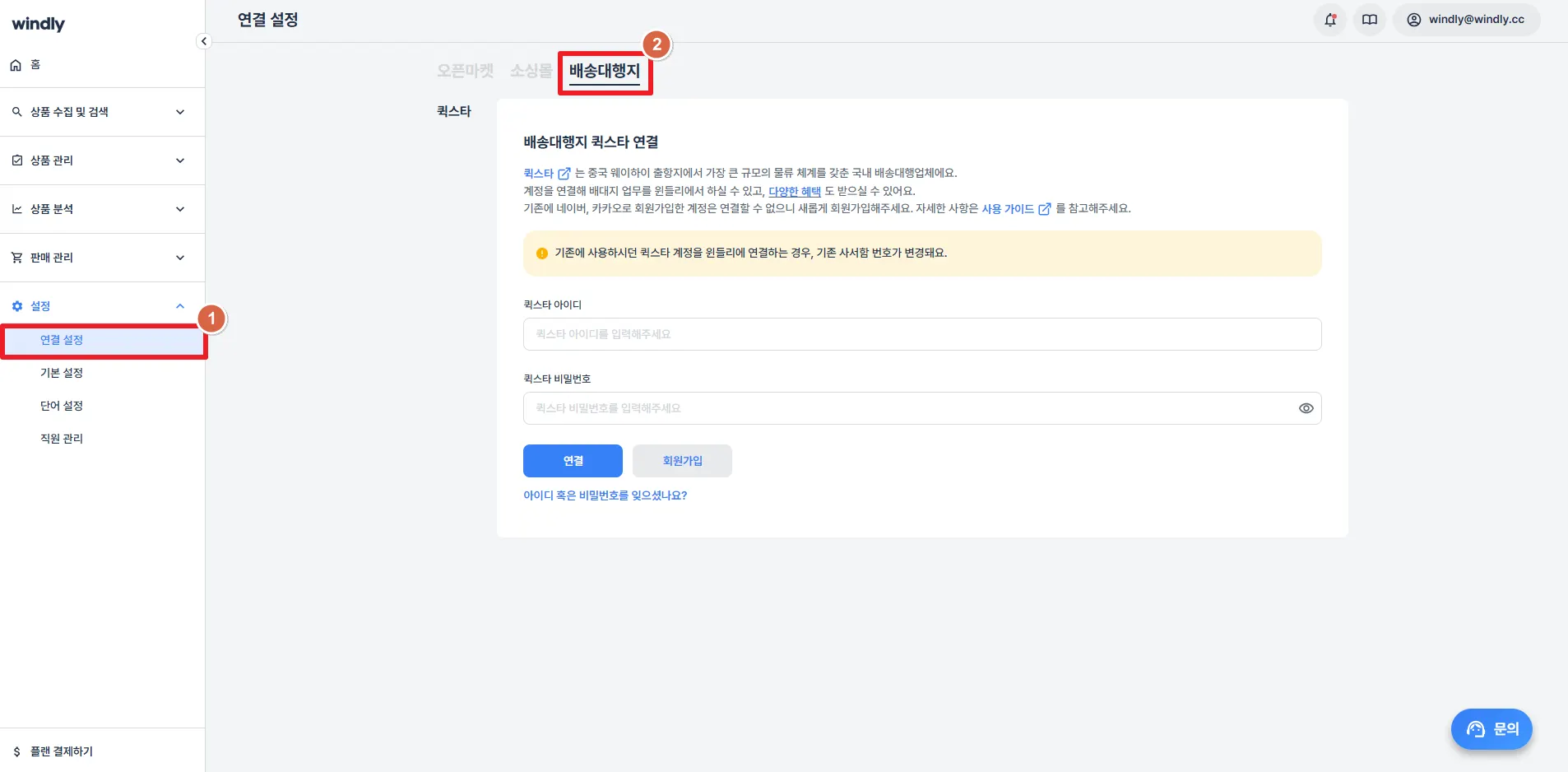The height and width of the screenshot is (772, 1568).
Task: Switch to the 소싱몰 tab
Action: [x=531, y=71]
